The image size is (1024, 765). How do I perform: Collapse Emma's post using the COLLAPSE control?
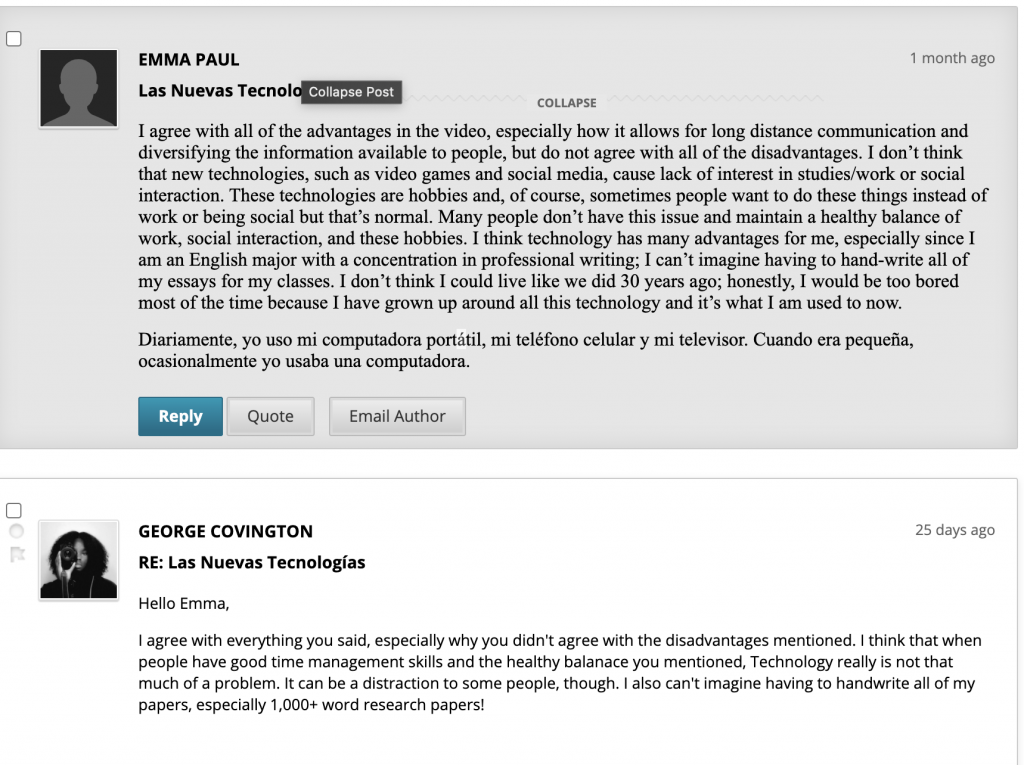coord(566,103)
